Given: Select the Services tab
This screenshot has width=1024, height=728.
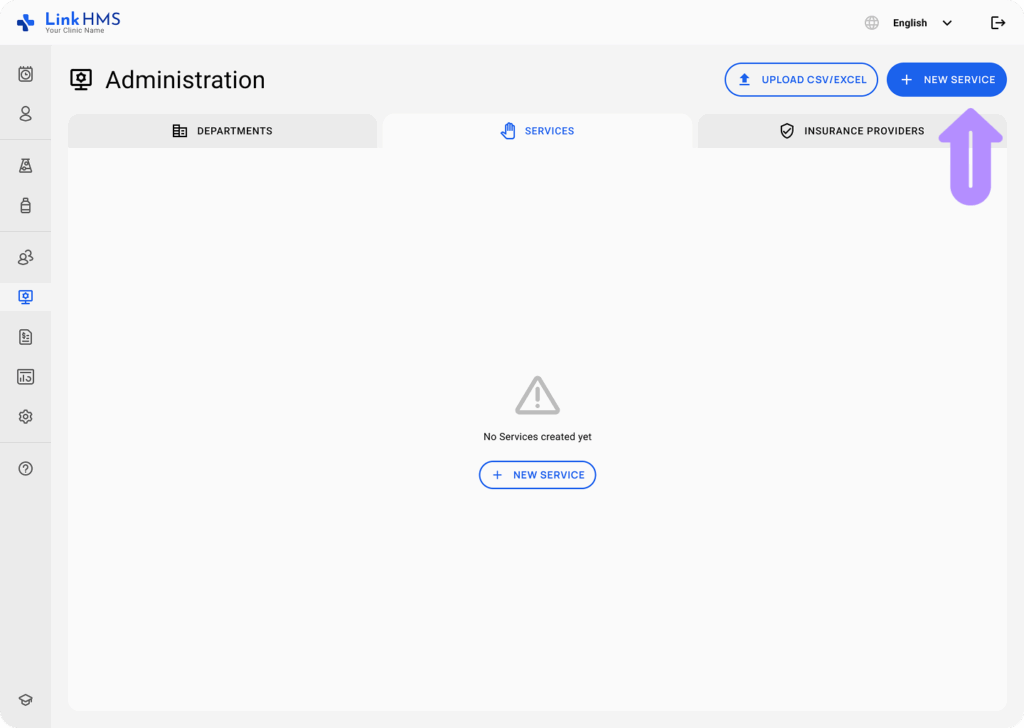Looking at the screenshot, I should point(537,131).
